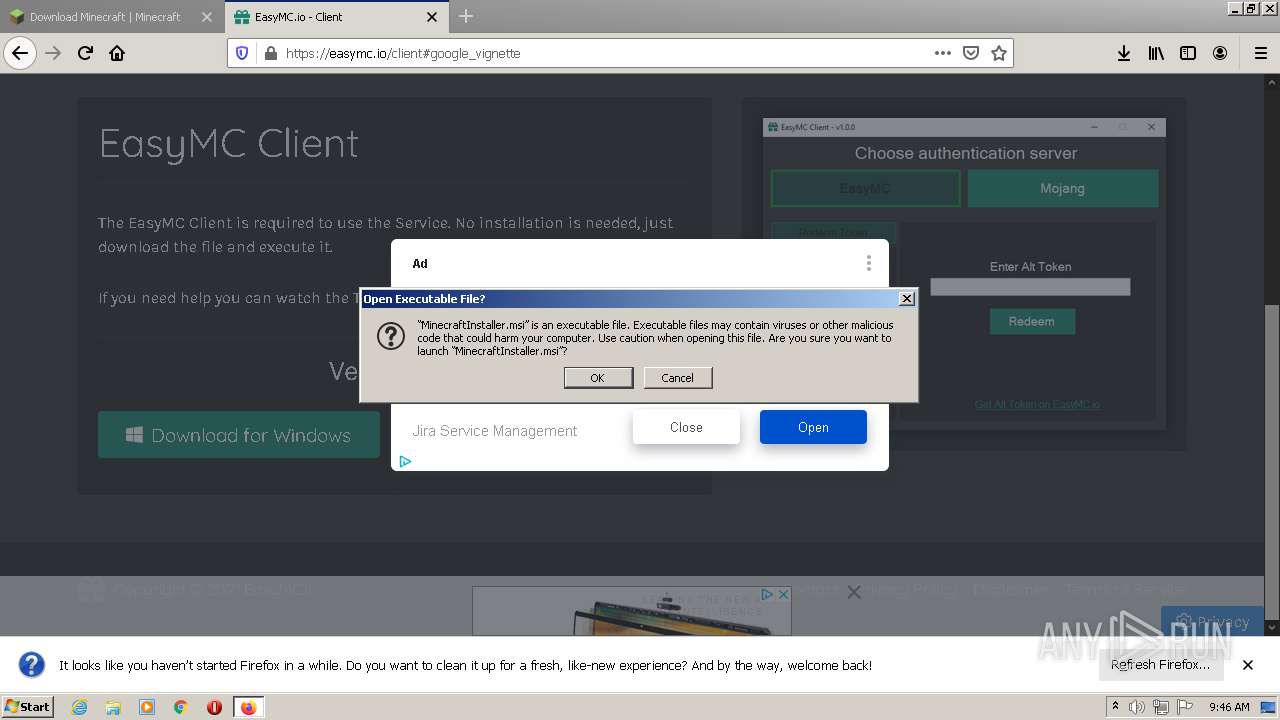Click AdChoices icon on bottom banner
Image resolution: width=1280 pixels, height=720 pixels.
pos(767,594)
